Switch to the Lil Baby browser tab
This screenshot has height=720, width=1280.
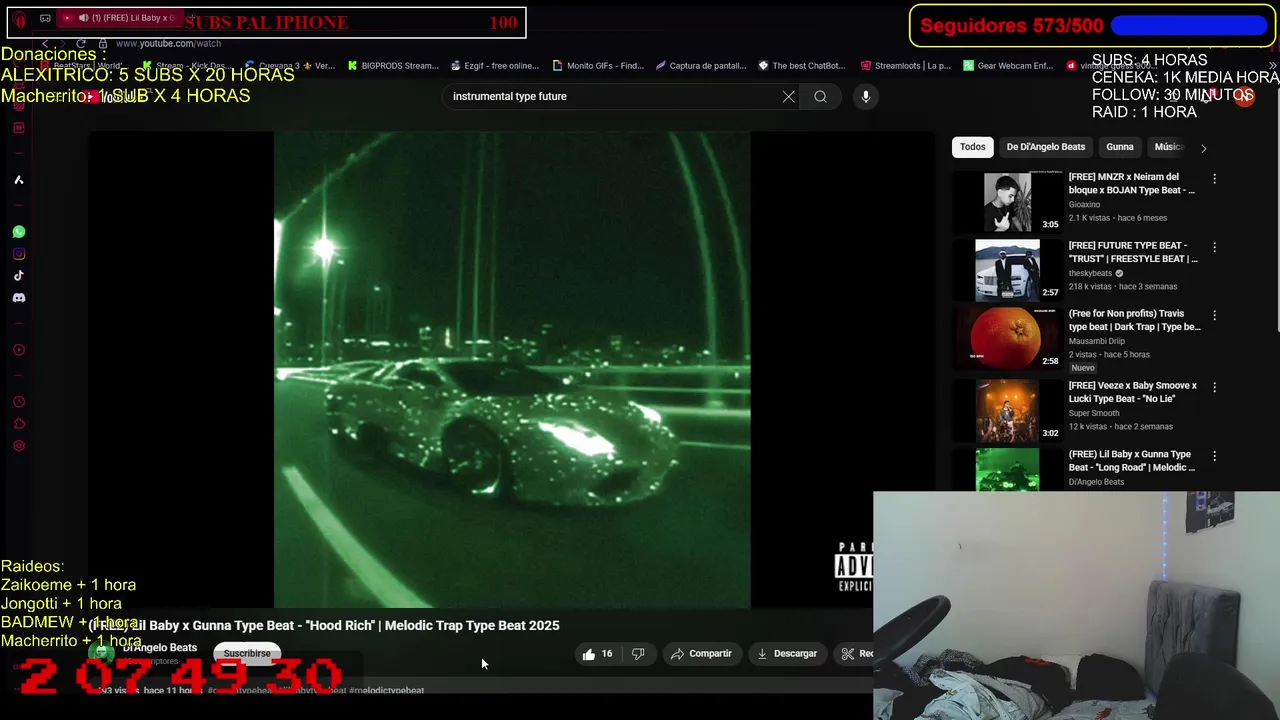click(x=119, y=18)
